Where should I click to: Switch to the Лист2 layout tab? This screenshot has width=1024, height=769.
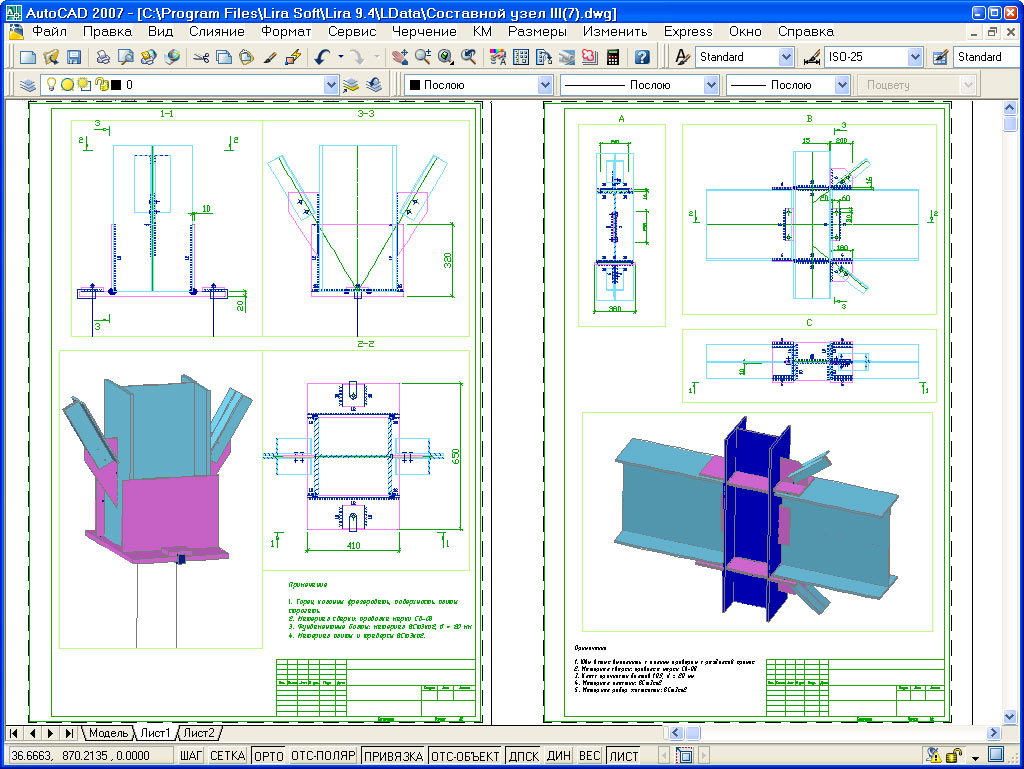pos(198,734)
